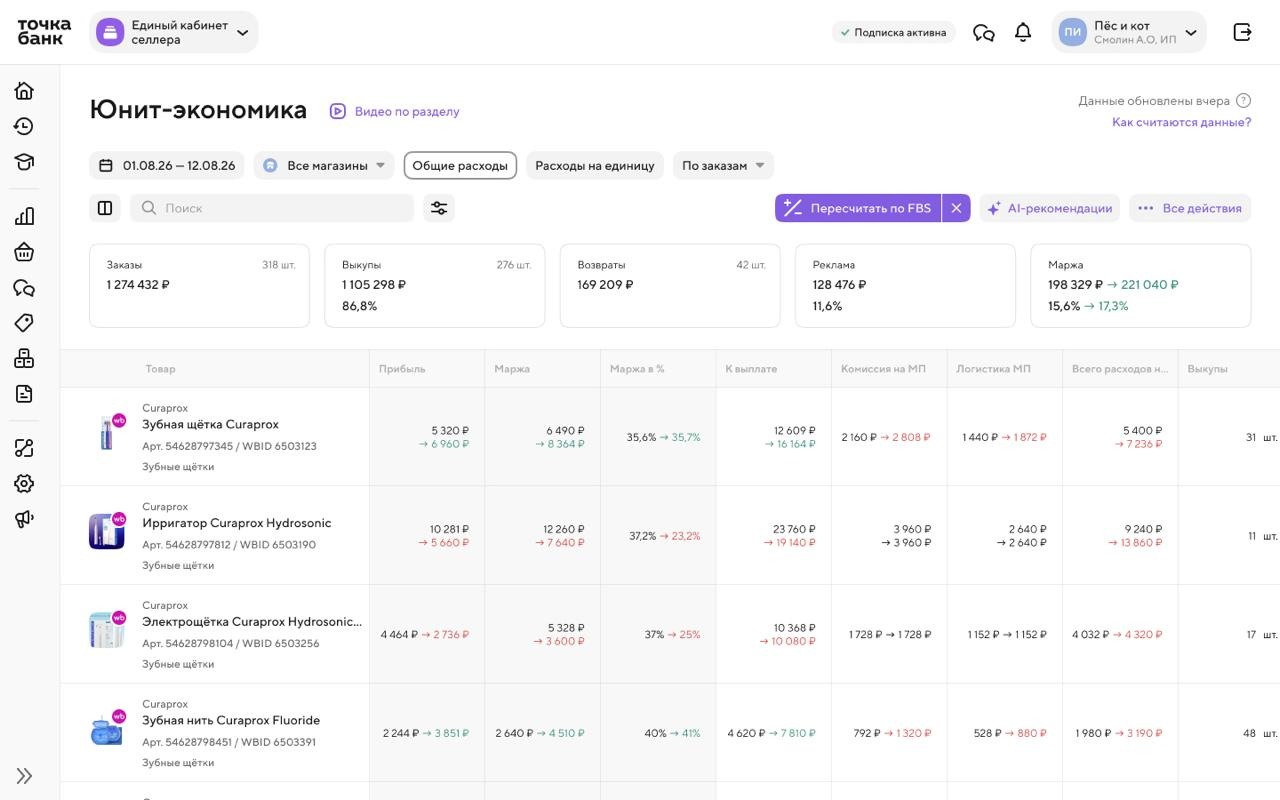Open Зубная щётка Curaprox product thumbnail
1280x800 pixels.
(107, 435)
